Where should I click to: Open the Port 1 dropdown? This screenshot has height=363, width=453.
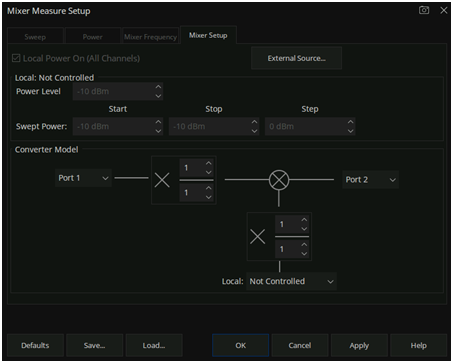[x=83, y=178]
